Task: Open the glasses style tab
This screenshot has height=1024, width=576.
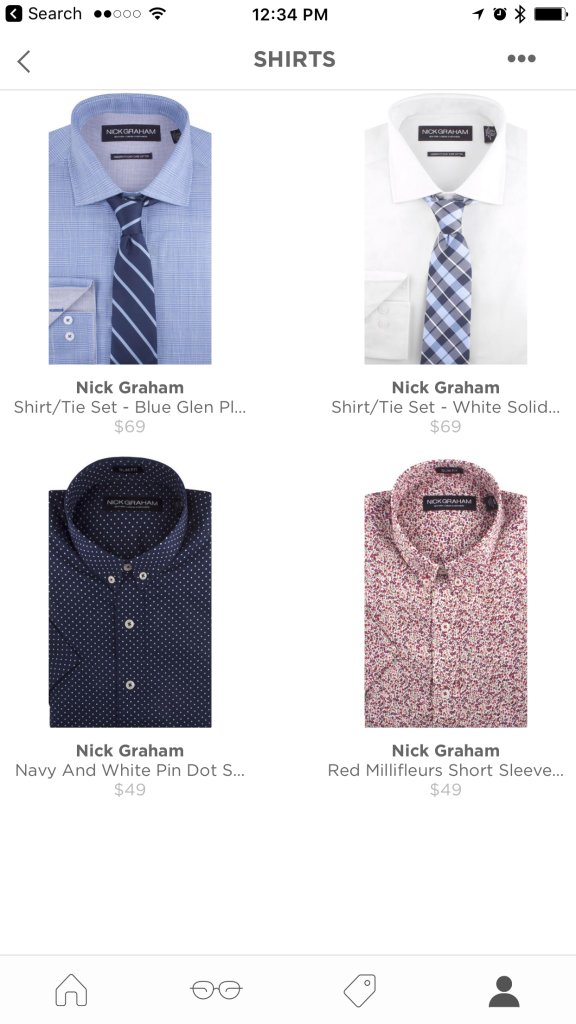Action: click(216, 989)
